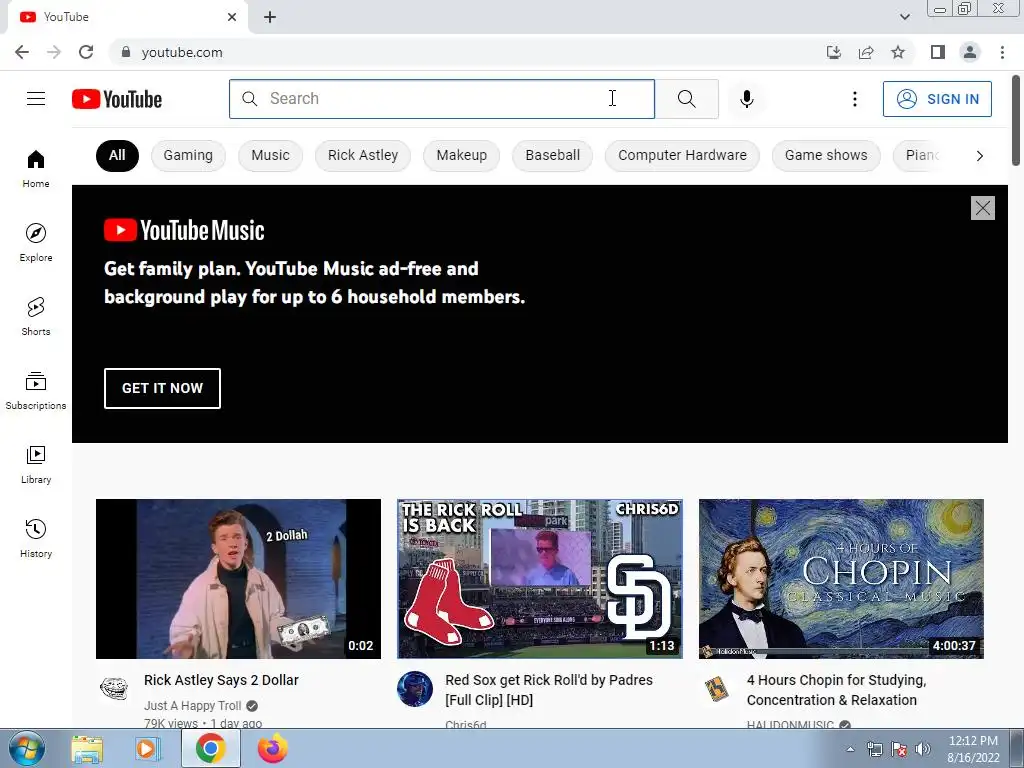Select the Gaming filter chip

(x=188, y=155)
